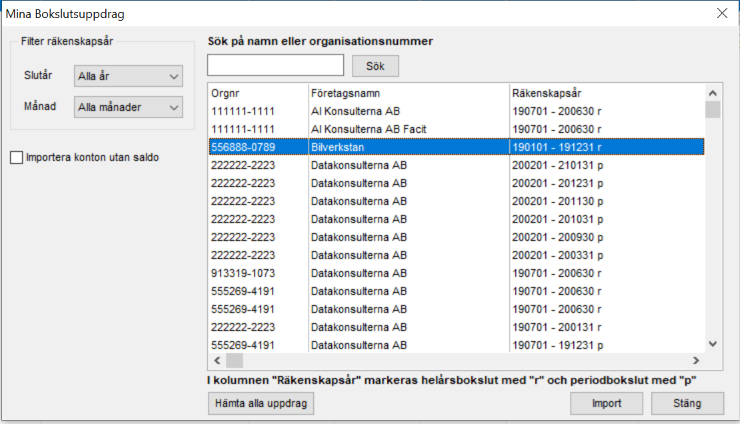Click the Import button

(x=606, y=403)
